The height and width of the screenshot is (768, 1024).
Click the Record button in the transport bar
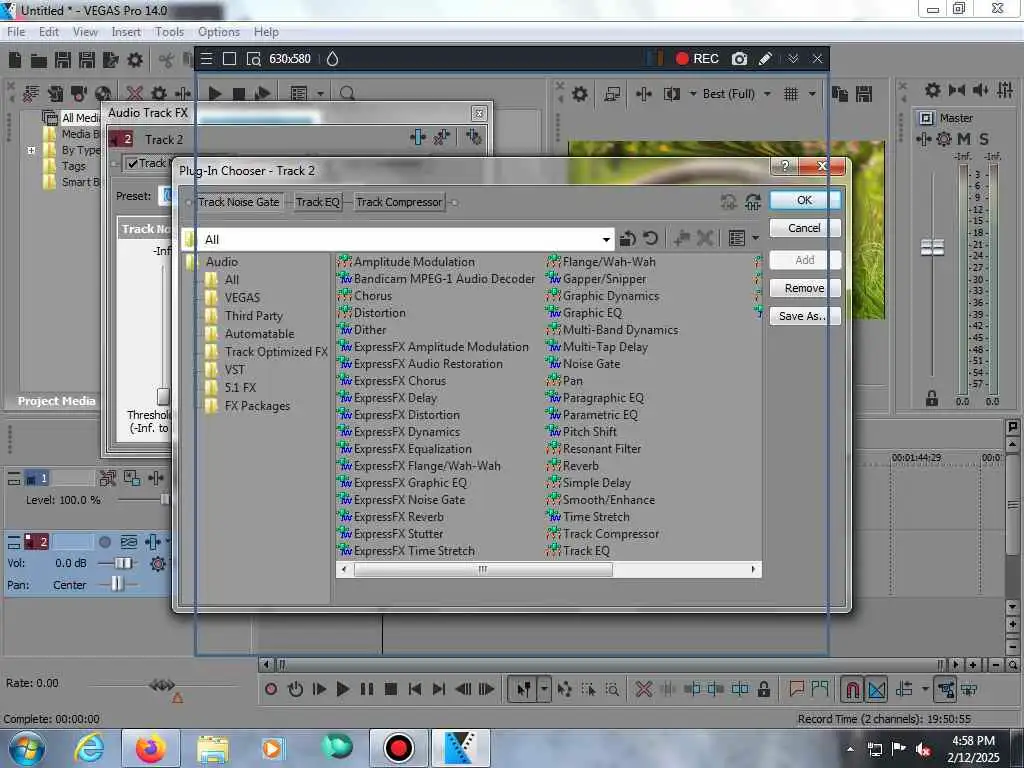pyautogui.click(x=271, y=689)
